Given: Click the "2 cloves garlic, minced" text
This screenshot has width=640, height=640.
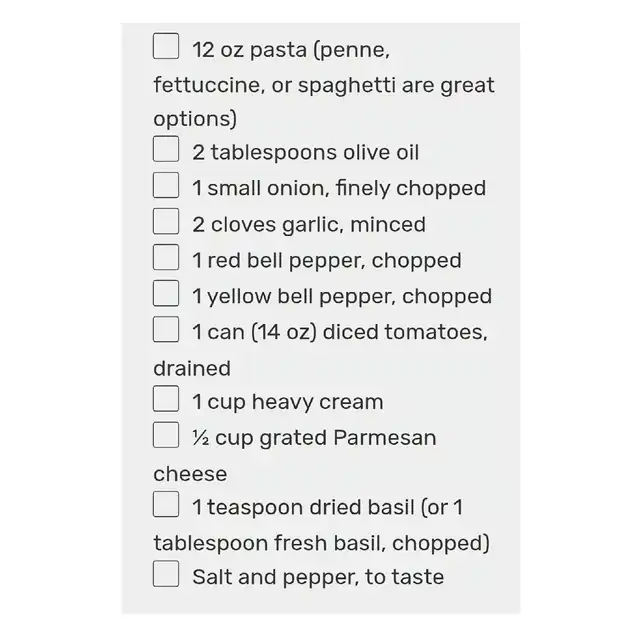Looking at the screenshot, I should (309, 225).
